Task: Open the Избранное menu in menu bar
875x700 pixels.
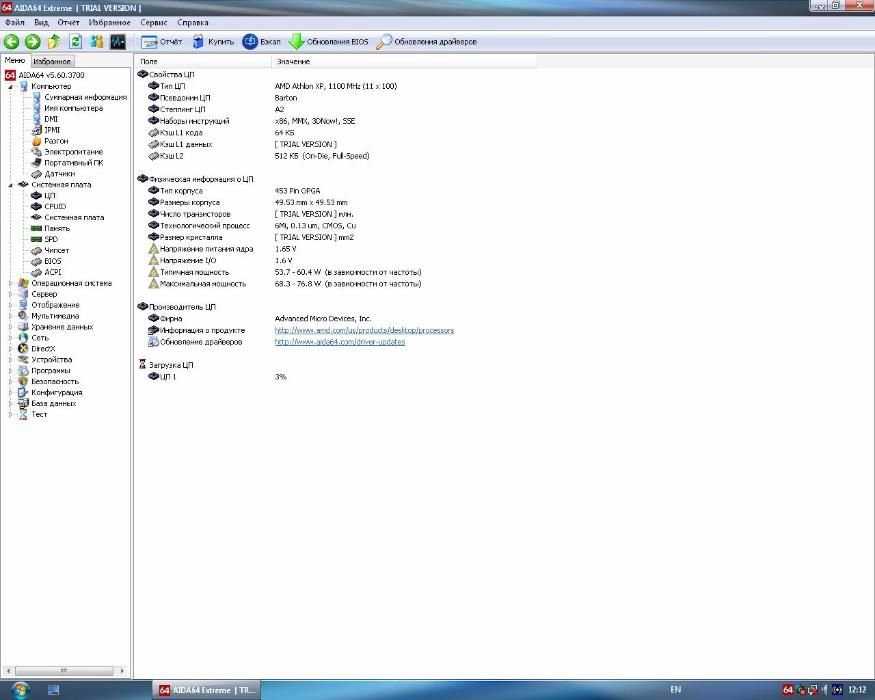Action: [109, 22]
